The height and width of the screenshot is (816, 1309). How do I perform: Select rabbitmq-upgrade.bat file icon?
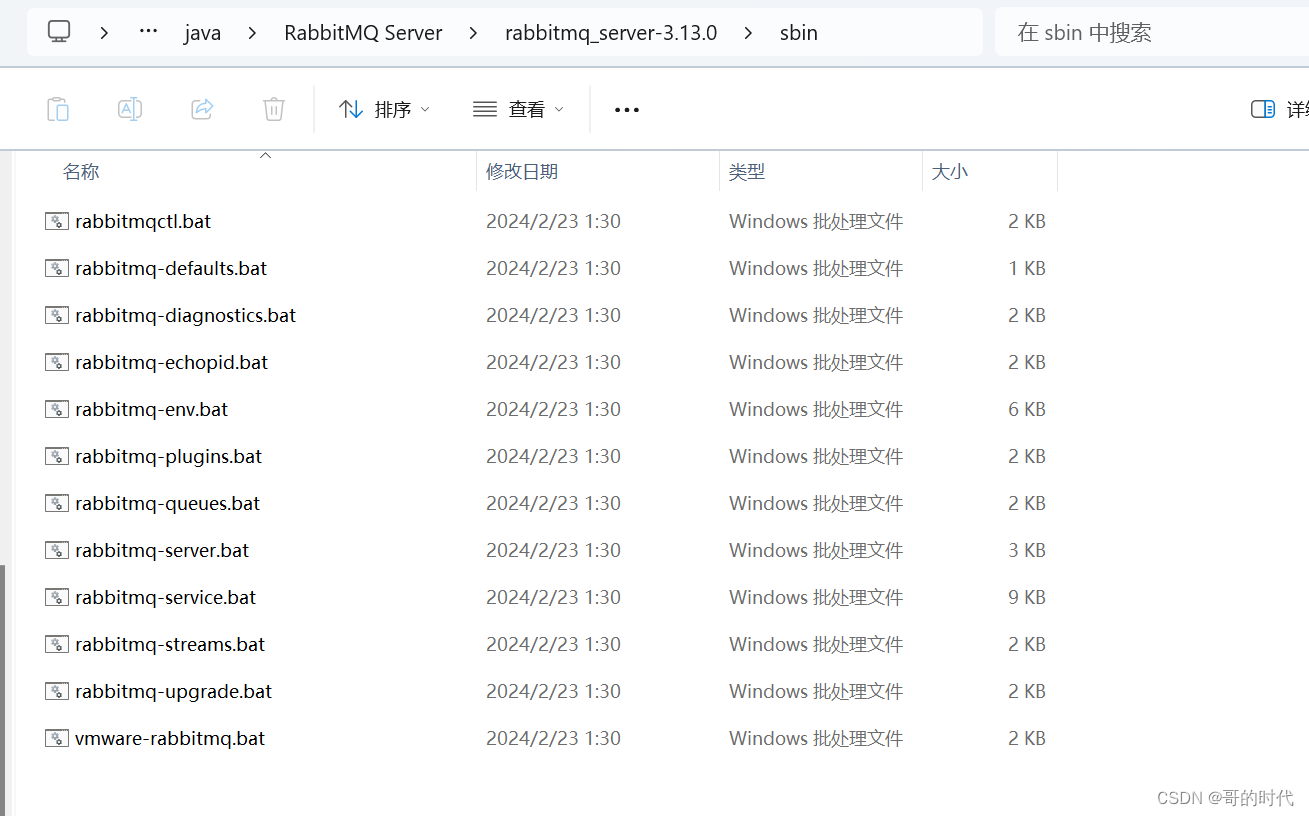coord(57,691)
